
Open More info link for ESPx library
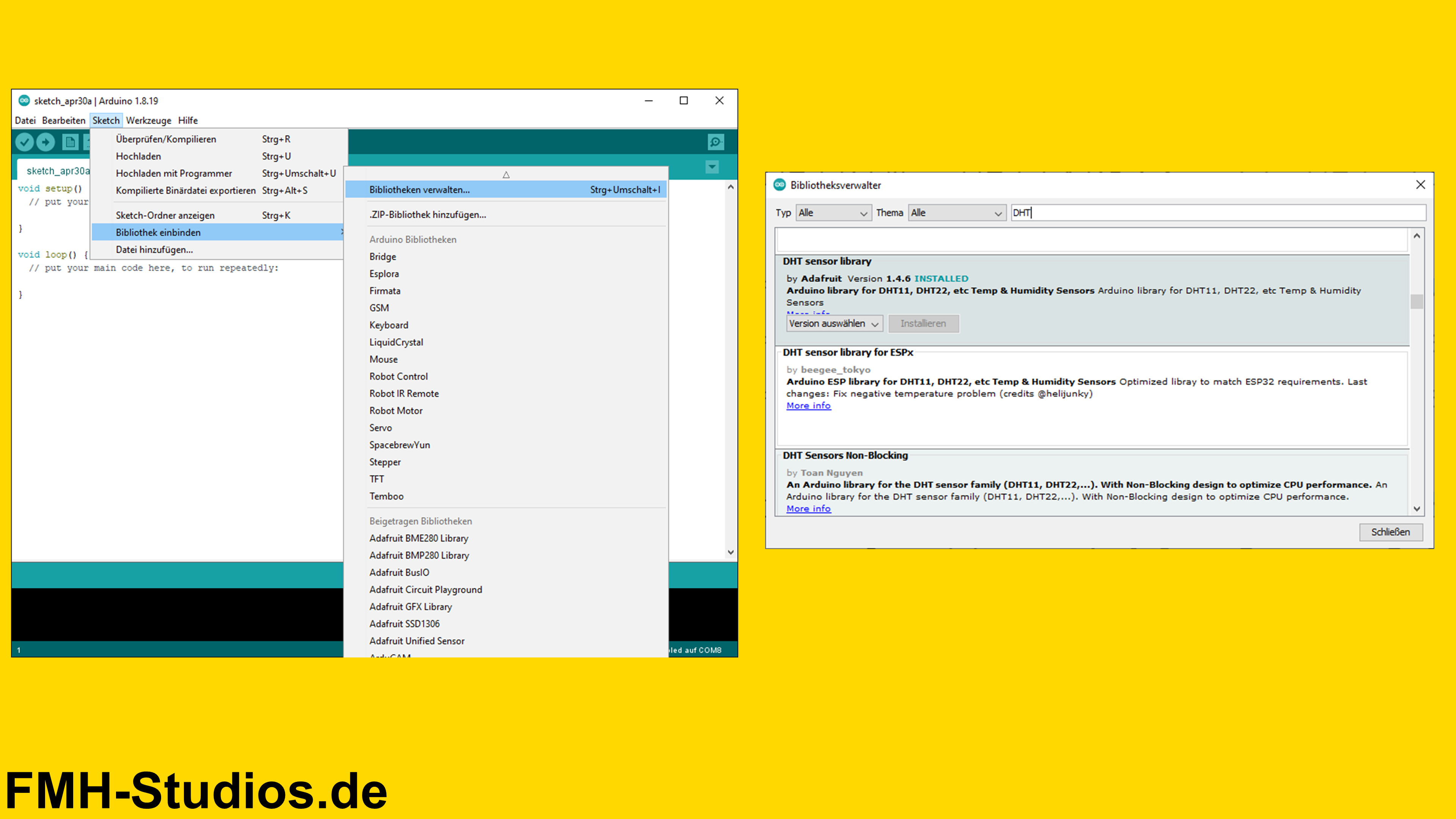808,406
